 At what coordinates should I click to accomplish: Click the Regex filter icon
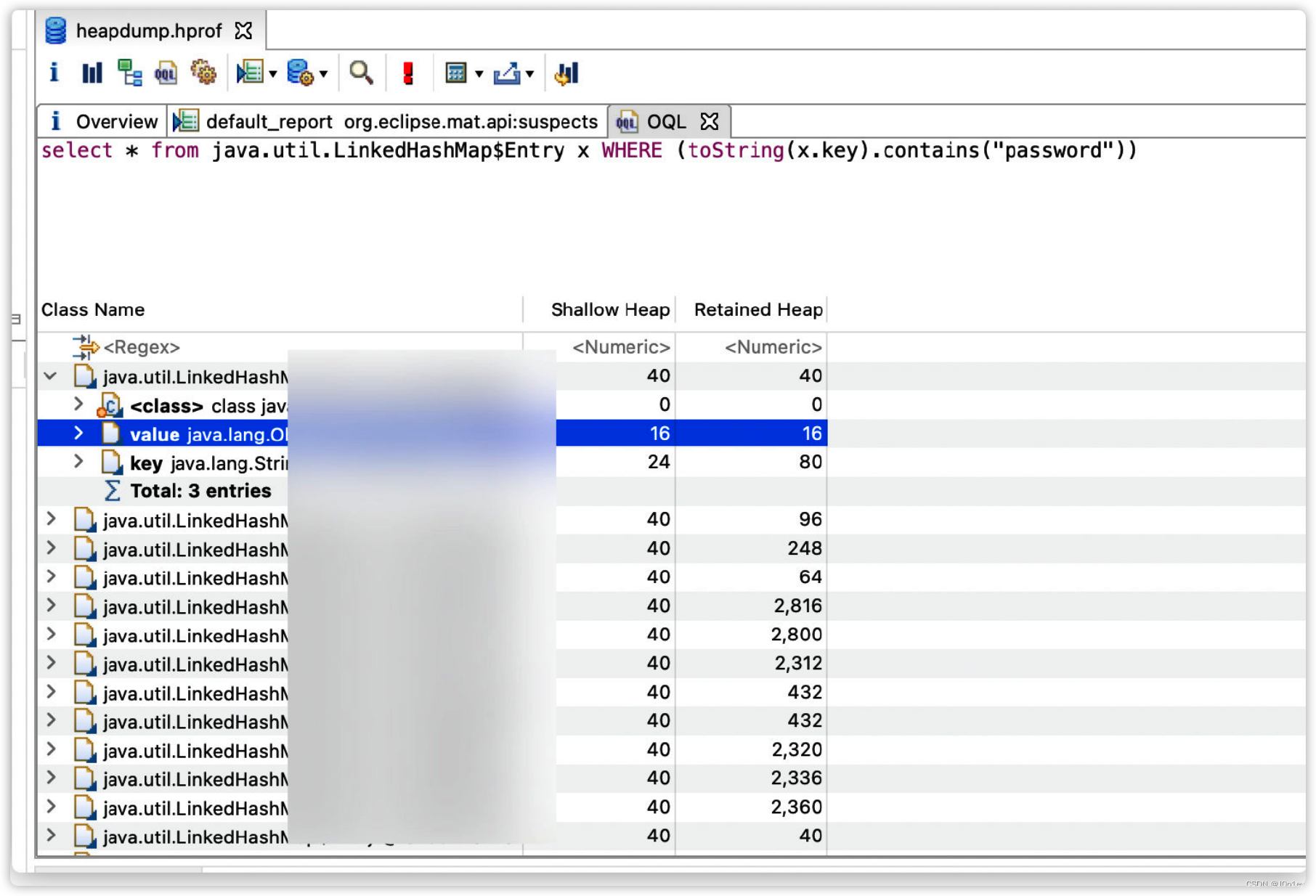tap(85, 347)
